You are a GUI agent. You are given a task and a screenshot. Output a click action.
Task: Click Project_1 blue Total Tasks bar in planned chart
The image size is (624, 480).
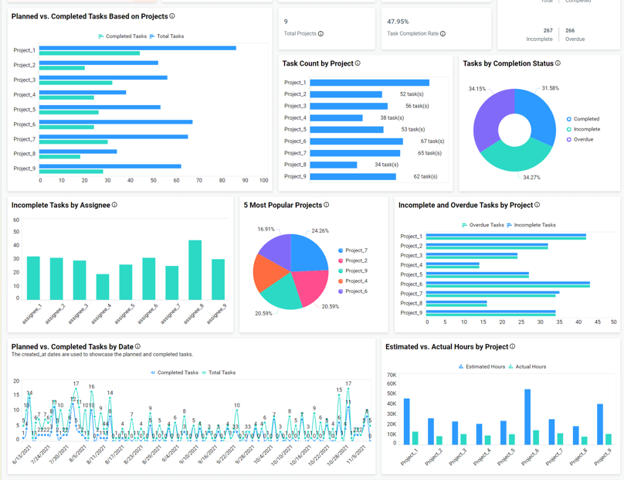[138, 48]
